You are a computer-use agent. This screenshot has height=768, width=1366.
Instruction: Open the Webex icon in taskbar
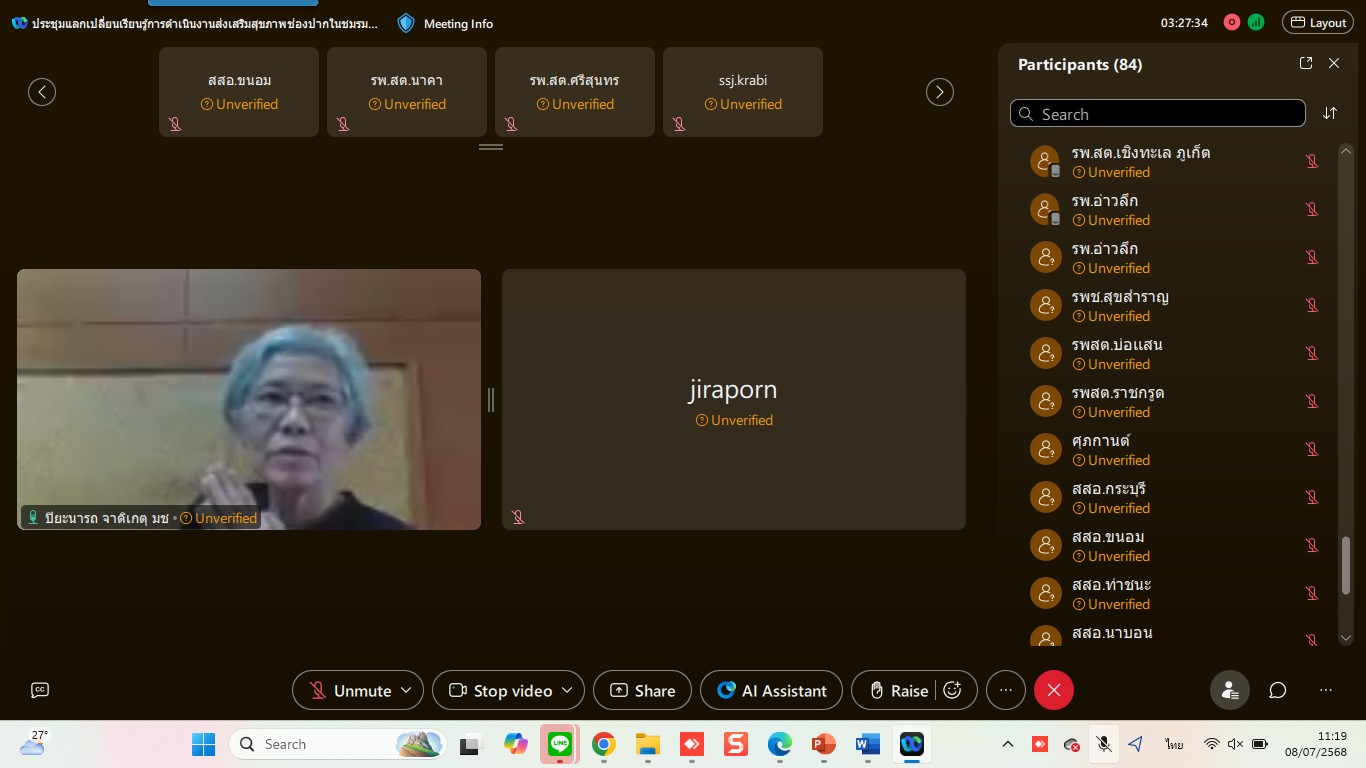click(911, 744)
